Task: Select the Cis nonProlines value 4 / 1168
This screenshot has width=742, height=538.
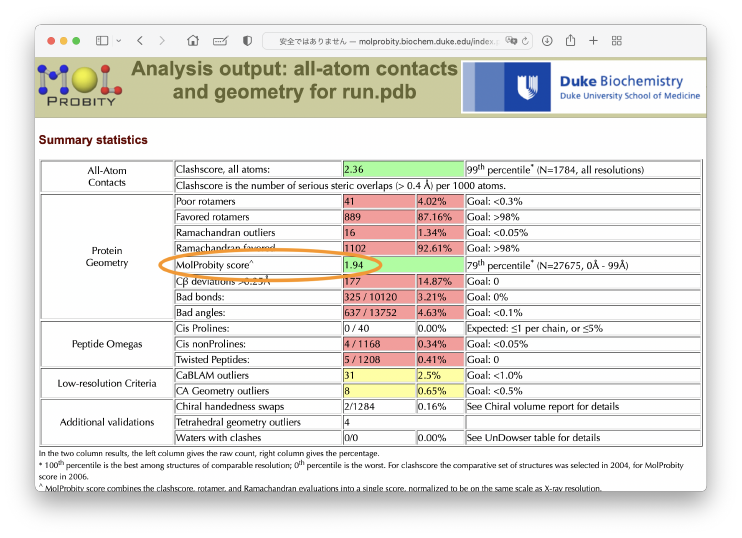Action: [362, 344]
